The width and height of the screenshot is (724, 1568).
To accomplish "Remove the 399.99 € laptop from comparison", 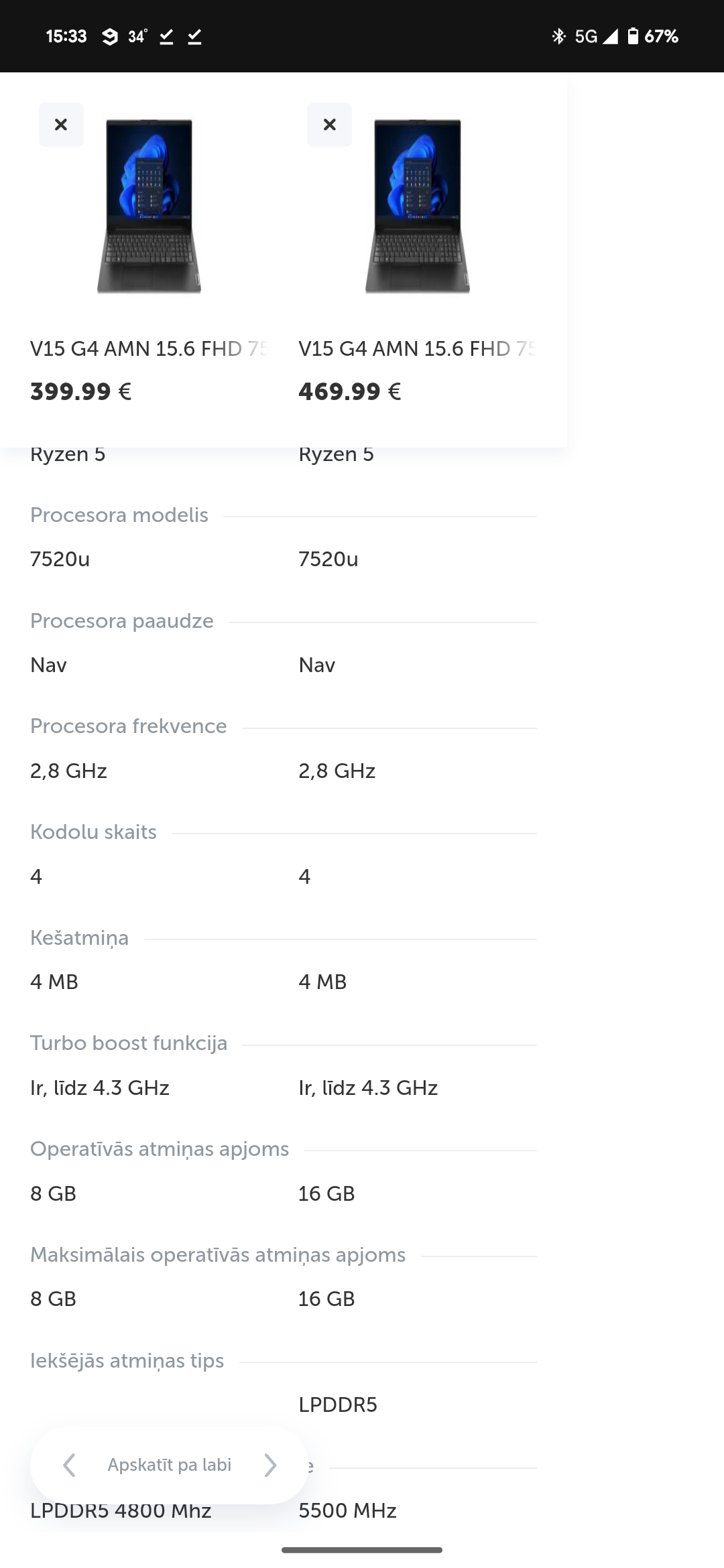I will (x=61, y=125).
